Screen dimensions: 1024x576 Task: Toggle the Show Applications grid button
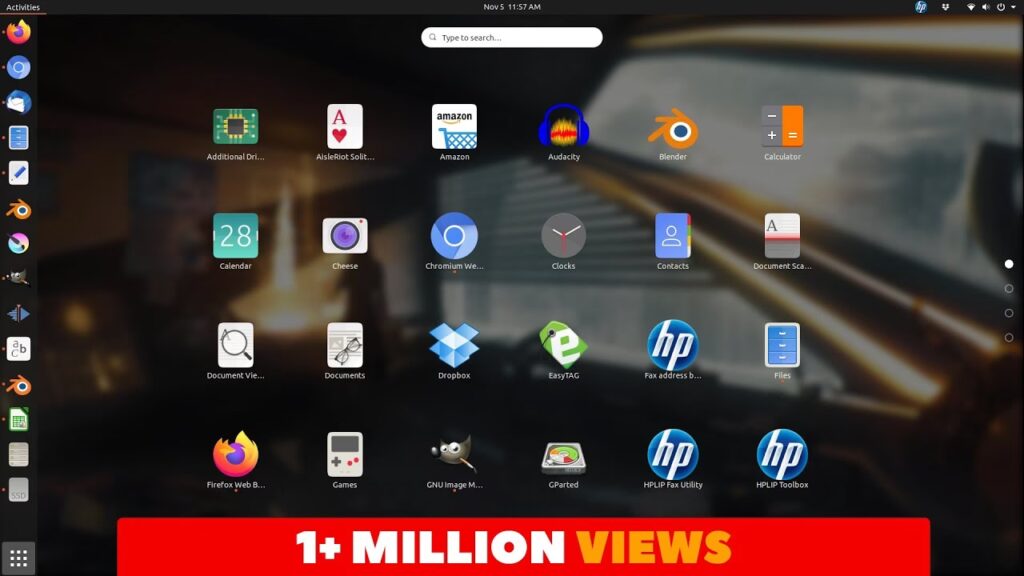tap(19, 558)
